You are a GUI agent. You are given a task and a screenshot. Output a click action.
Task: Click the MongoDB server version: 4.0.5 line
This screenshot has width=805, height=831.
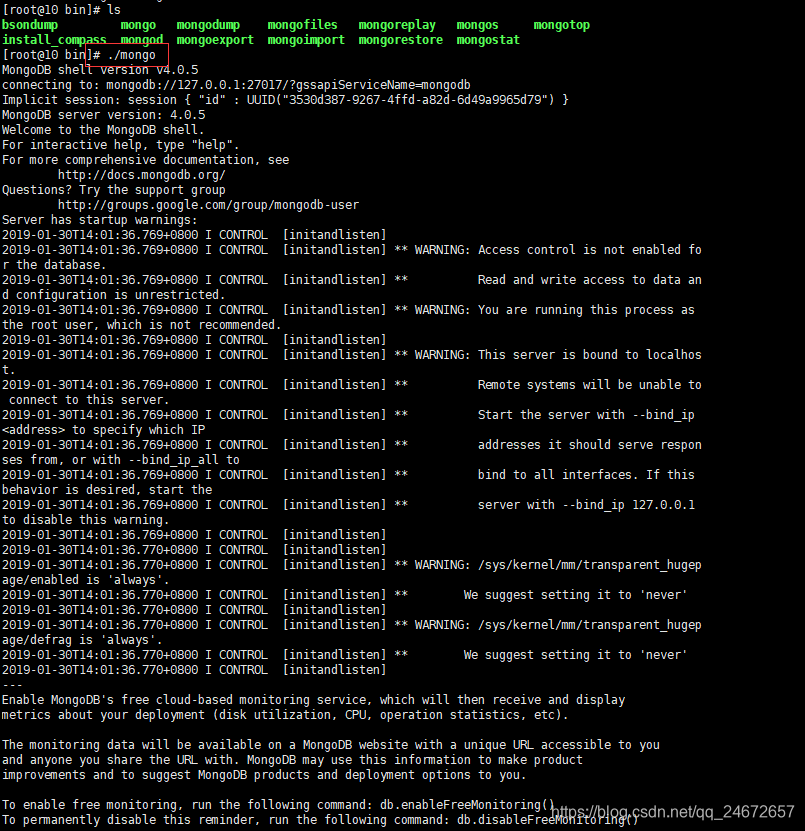pos(103,115)
